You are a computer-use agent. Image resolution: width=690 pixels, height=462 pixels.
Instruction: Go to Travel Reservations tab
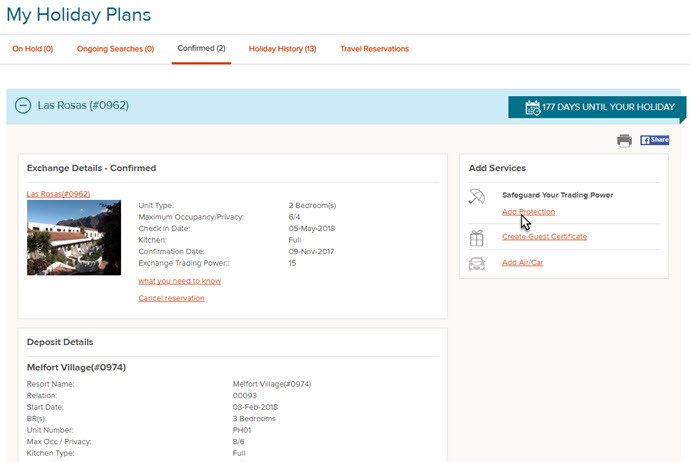pos(374,49)
